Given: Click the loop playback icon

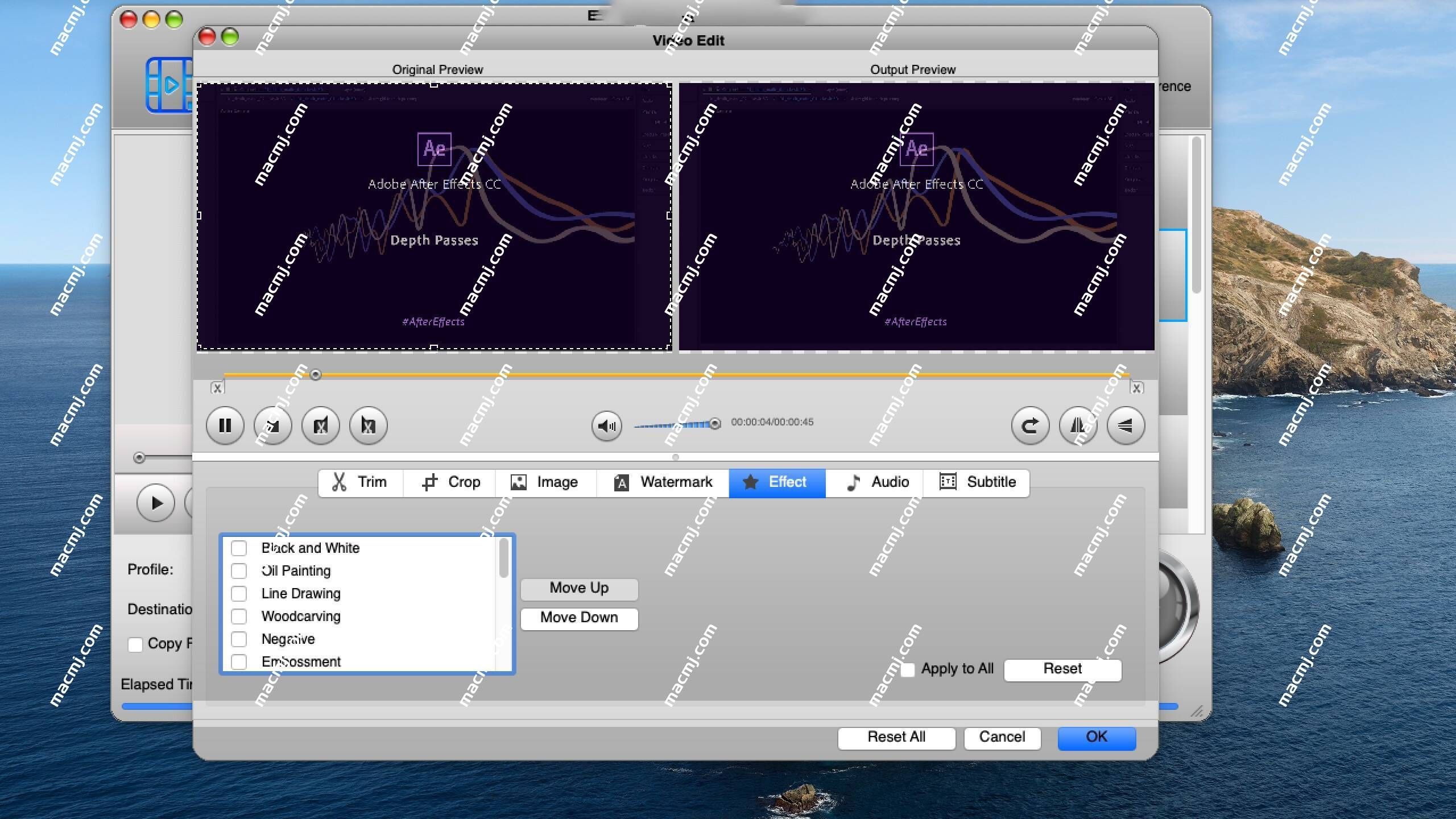Looking at the screenshot, I should (x=1030, y=425).
